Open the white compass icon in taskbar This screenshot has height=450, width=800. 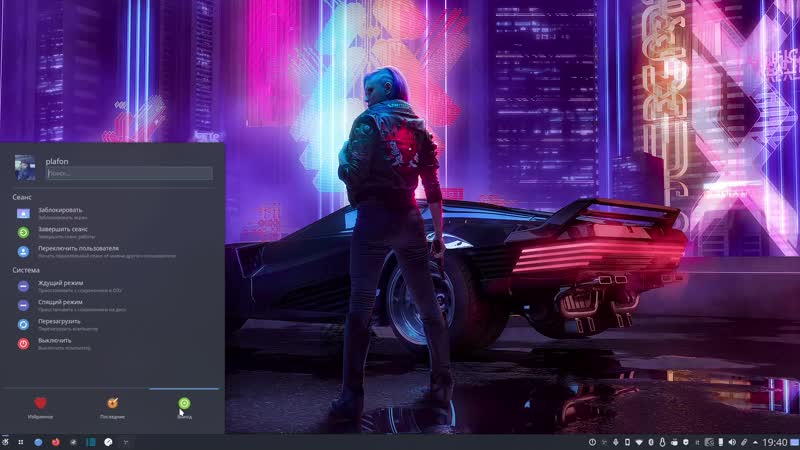pos(108,442)
